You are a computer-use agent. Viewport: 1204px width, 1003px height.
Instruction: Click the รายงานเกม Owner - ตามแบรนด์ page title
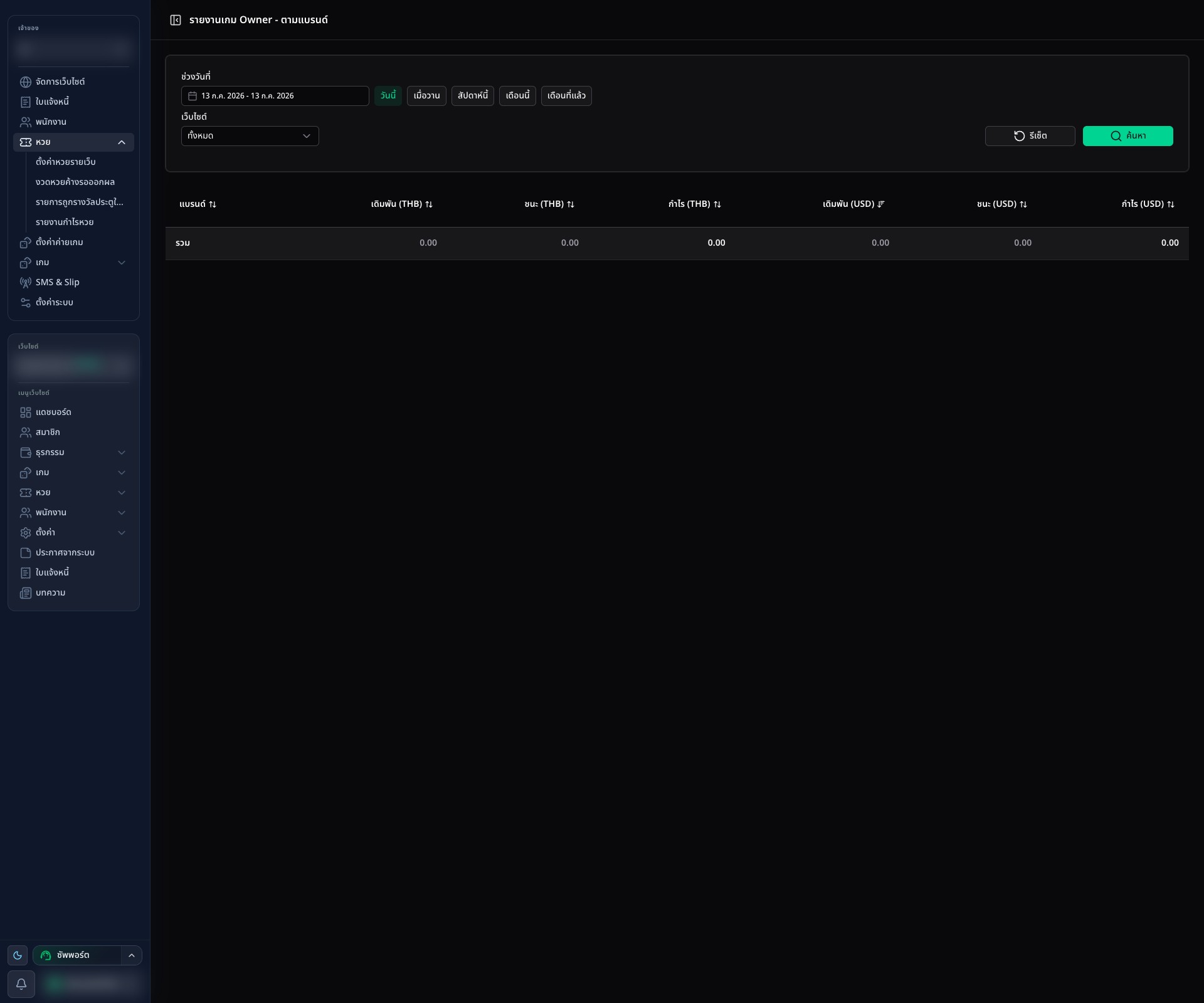[258, 20]
